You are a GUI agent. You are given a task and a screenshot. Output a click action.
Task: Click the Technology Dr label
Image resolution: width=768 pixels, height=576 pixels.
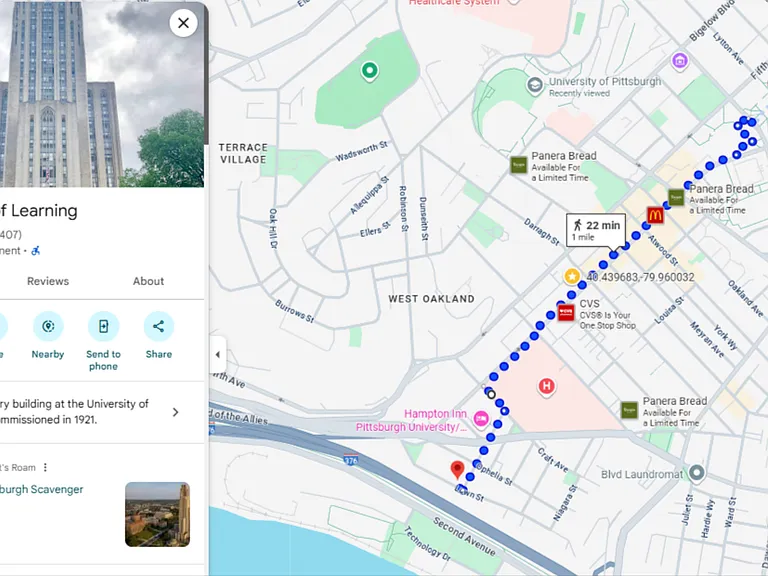[427, 543]
